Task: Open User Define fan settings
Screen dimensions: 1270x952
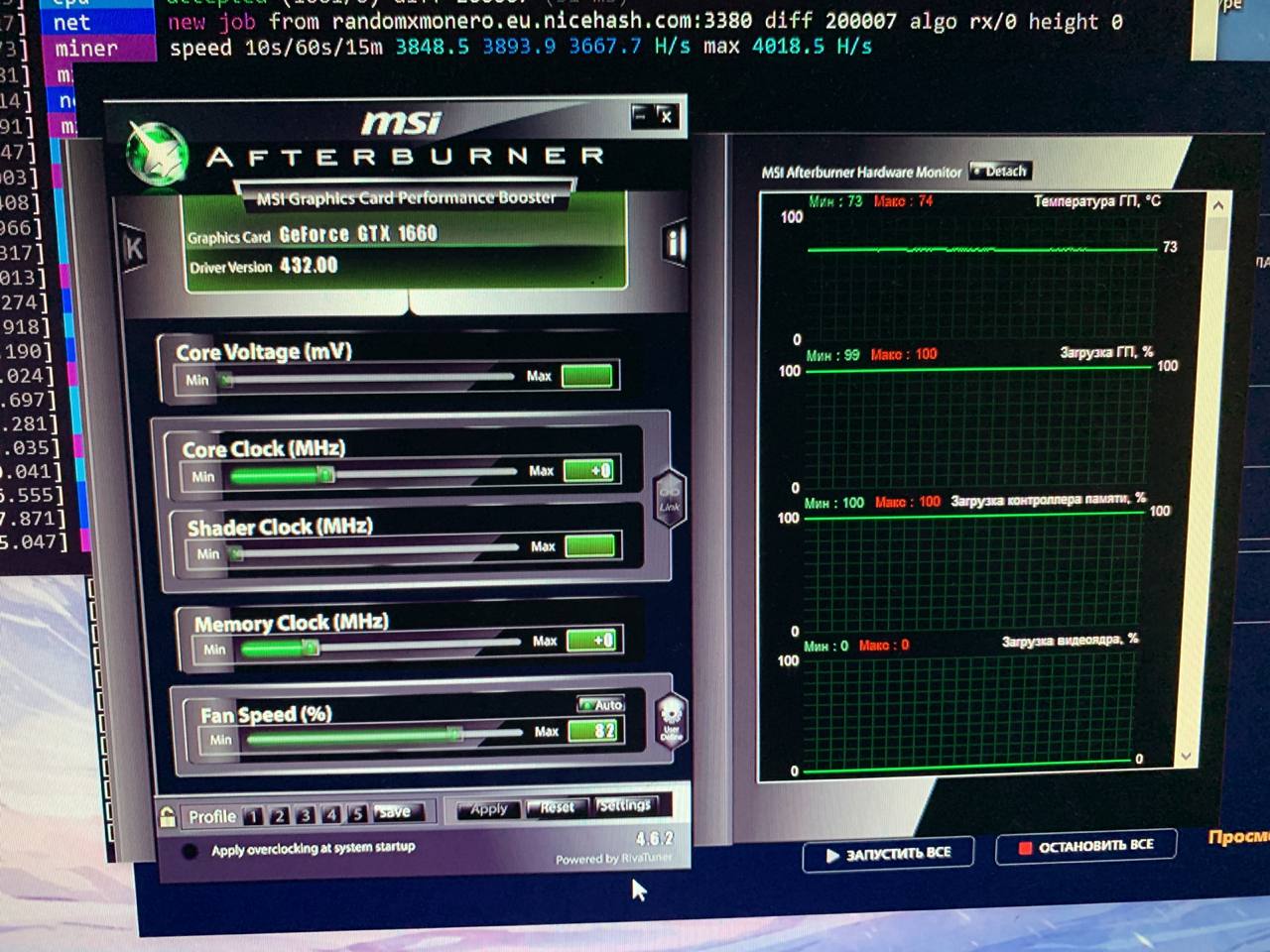Action: coord(671,722)
